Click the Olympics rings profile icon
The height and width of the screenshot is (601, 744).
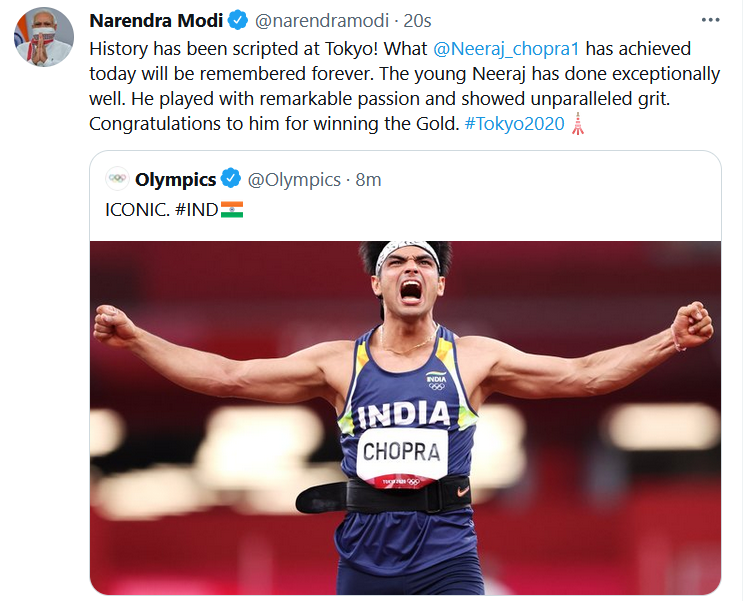[117, 180]
